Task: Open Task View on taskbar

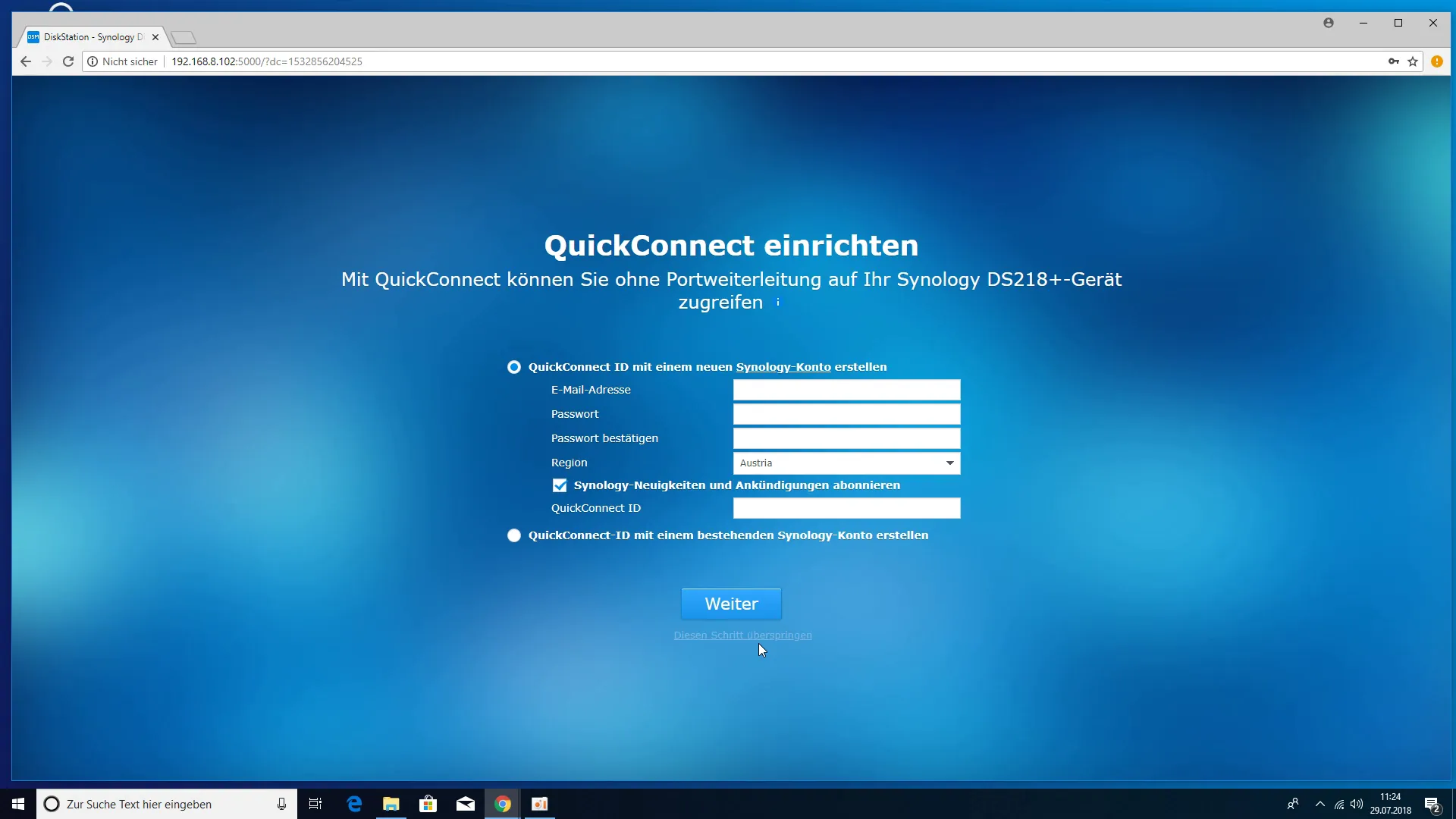Action: [315, 804]
